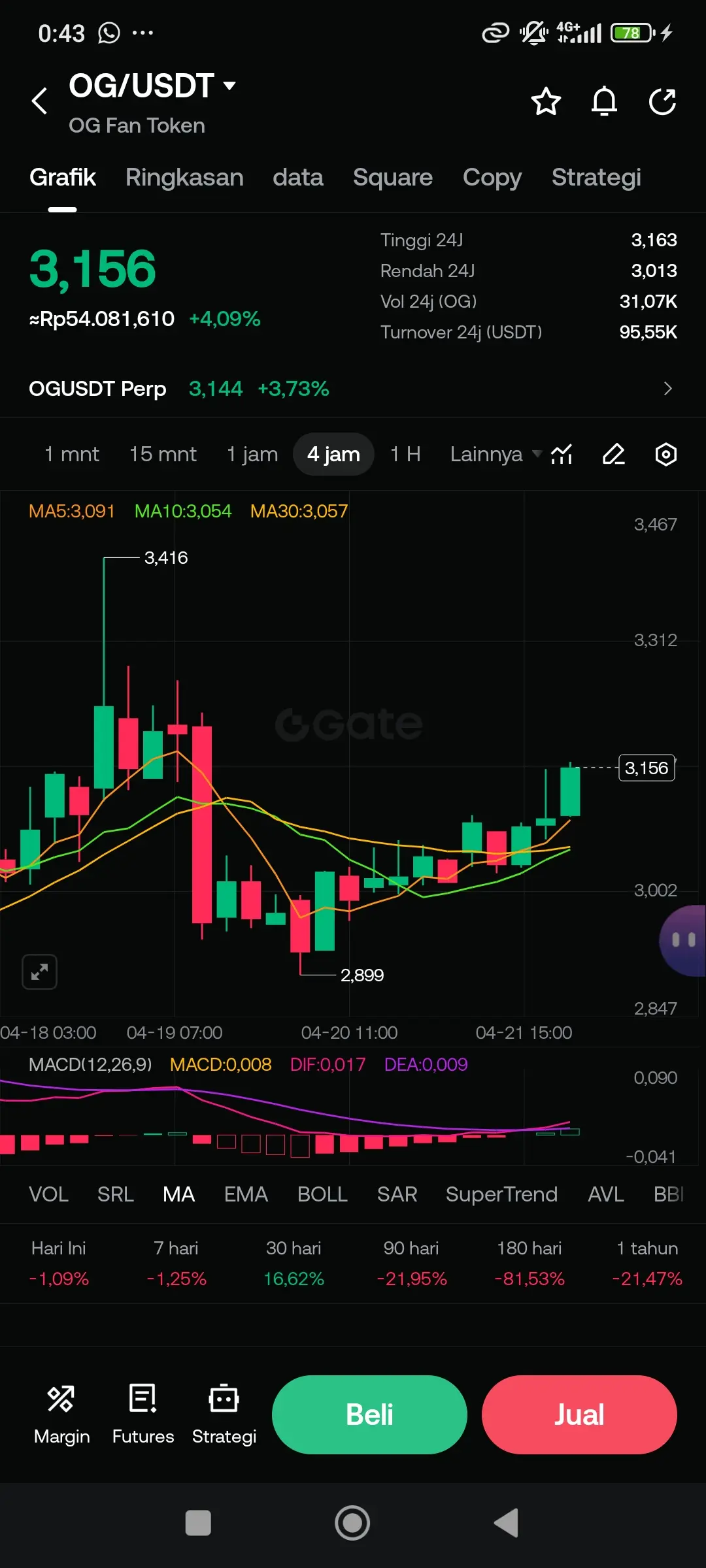The image size is (706, 1568).
Task: Open the data tab
Action: click(298, 178)
